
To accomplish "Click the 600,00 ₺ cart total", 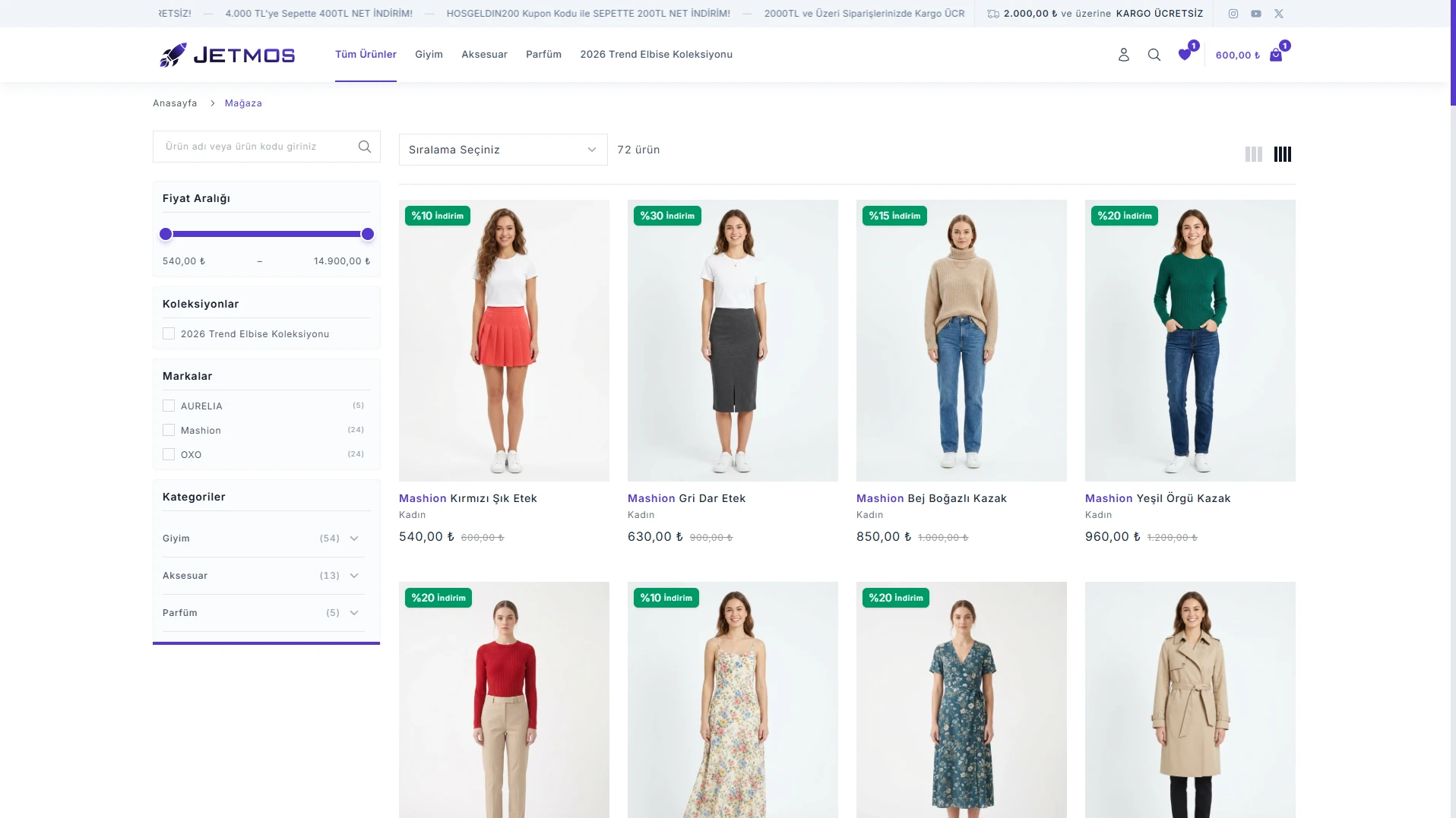I will point(1237,55).
